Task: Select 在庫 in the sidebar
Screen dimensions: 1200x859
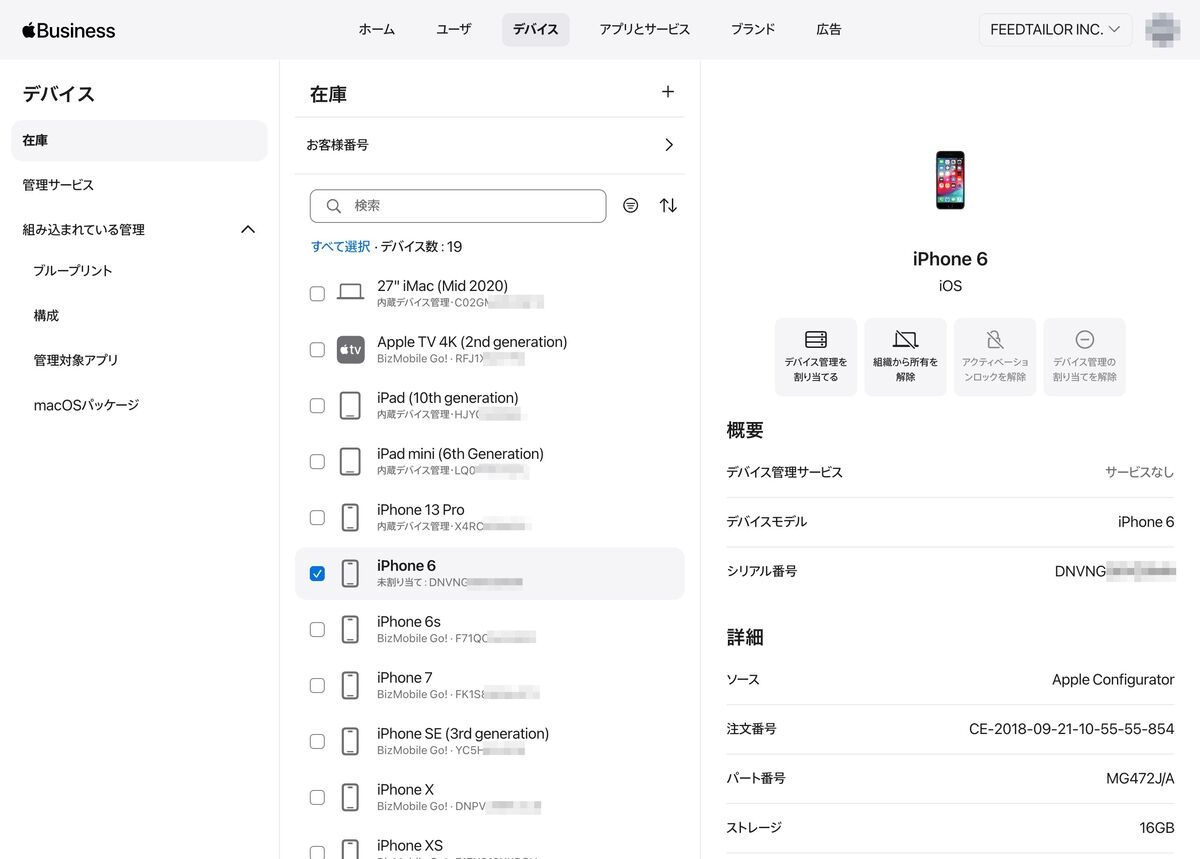Action: (140, 141)
